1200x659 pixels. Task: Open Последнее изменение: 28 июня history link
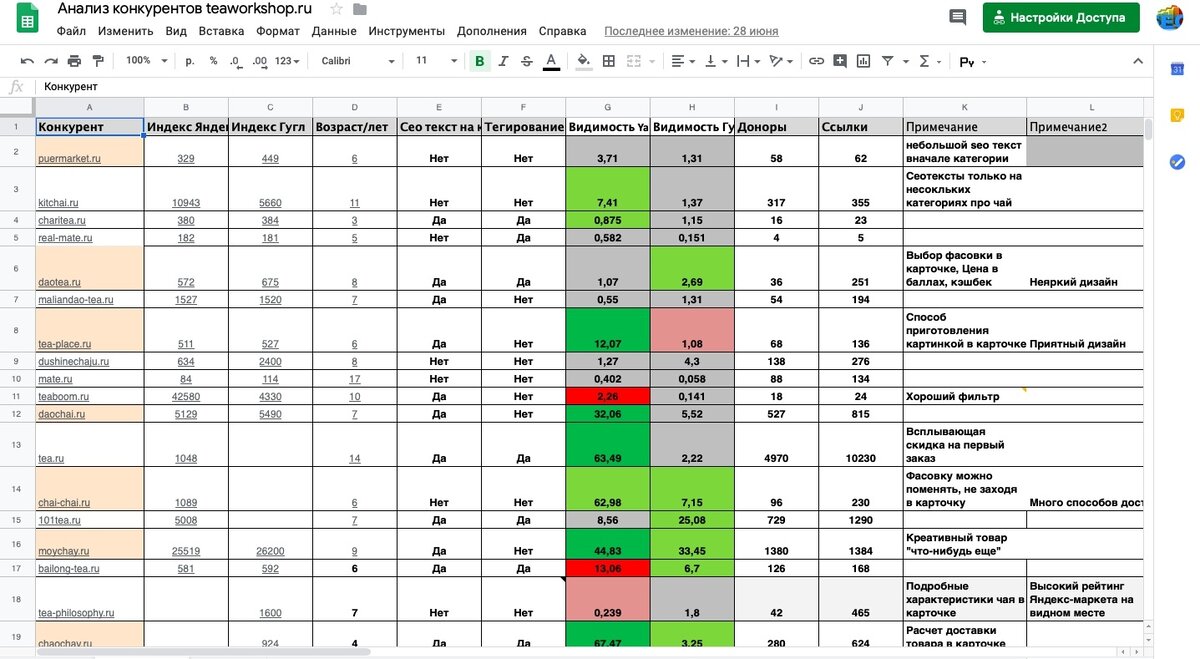691,31
